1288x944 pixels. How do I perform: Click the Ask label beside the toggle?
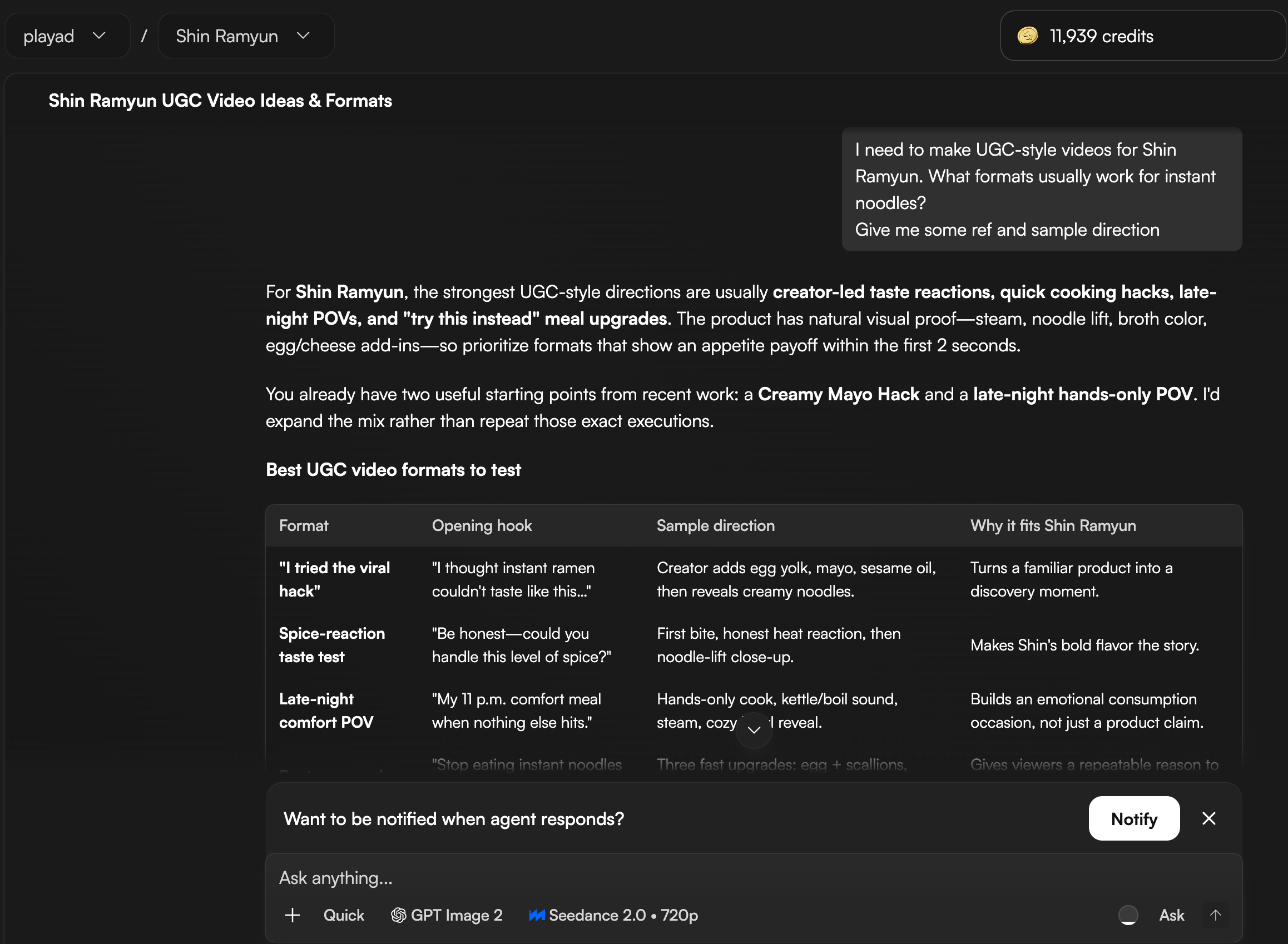tap(1171, 915)
